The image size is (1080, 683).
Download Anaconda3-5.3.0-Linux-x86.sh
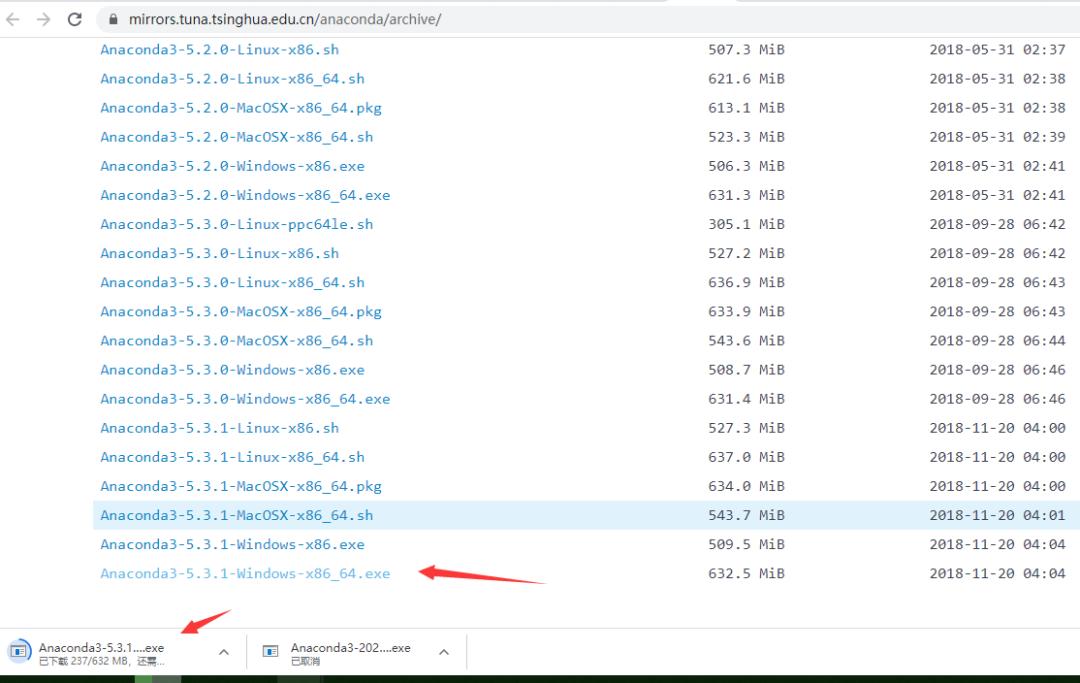[220, 253]
